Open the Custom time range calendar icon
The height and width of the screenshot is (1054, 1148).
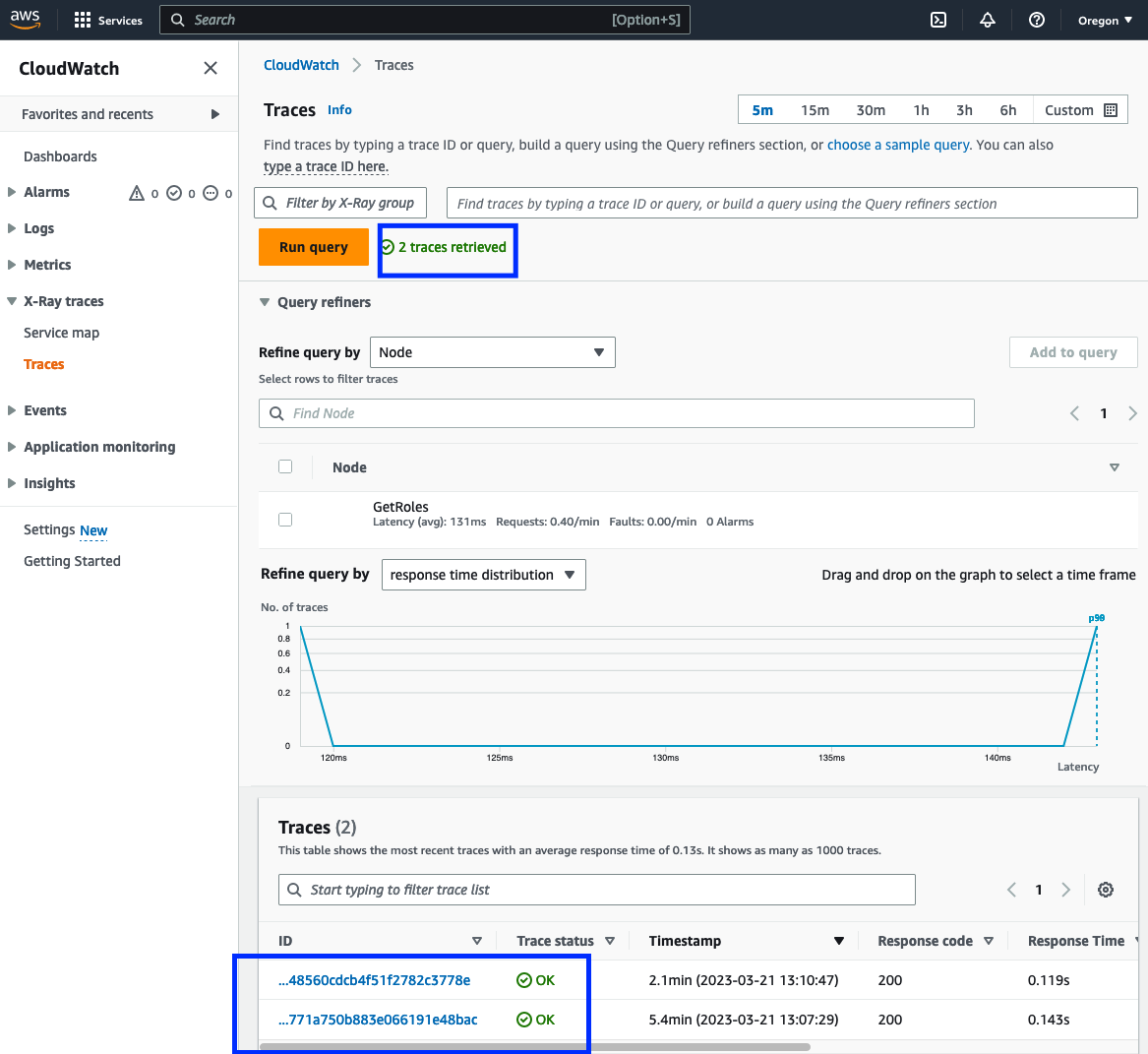(x=1111, y=110)
